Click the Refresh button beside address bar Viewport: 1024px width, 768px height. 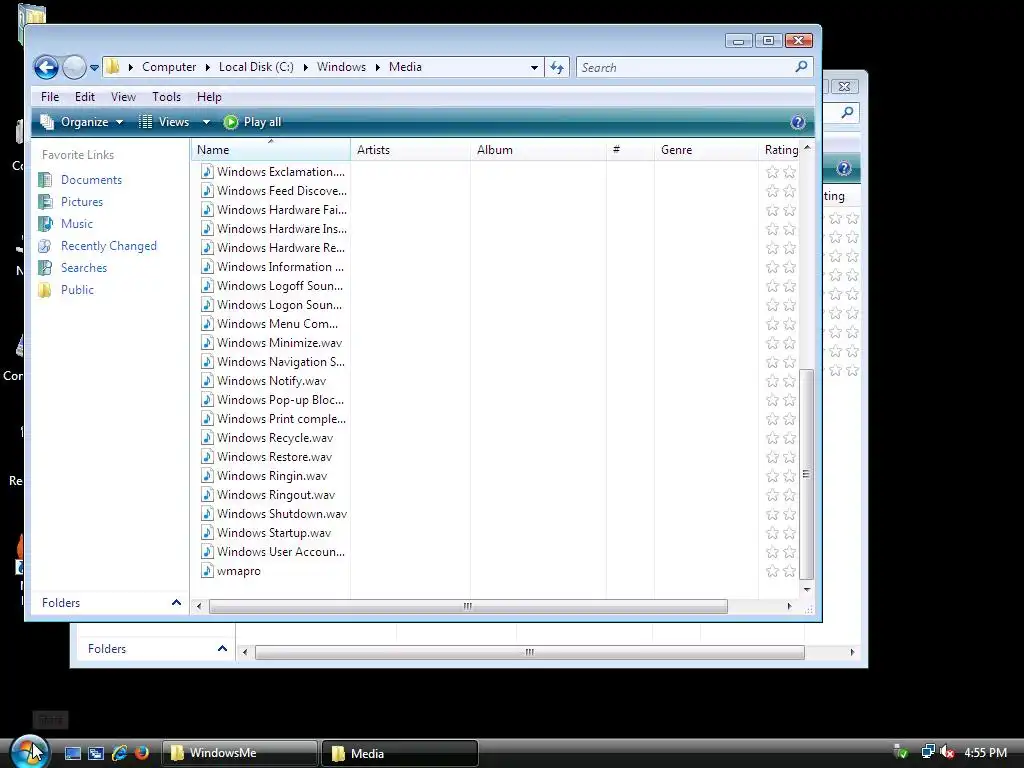pos(557,67)
